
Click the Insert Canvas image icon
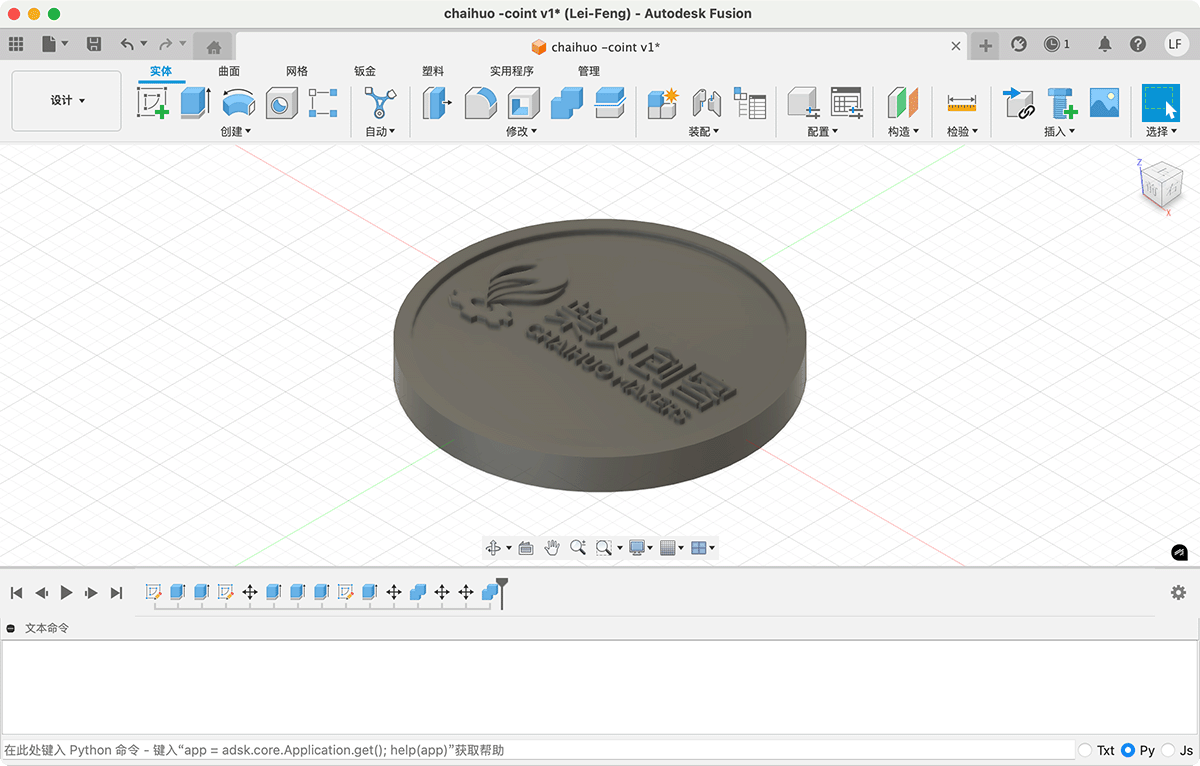pos(1104,103)
